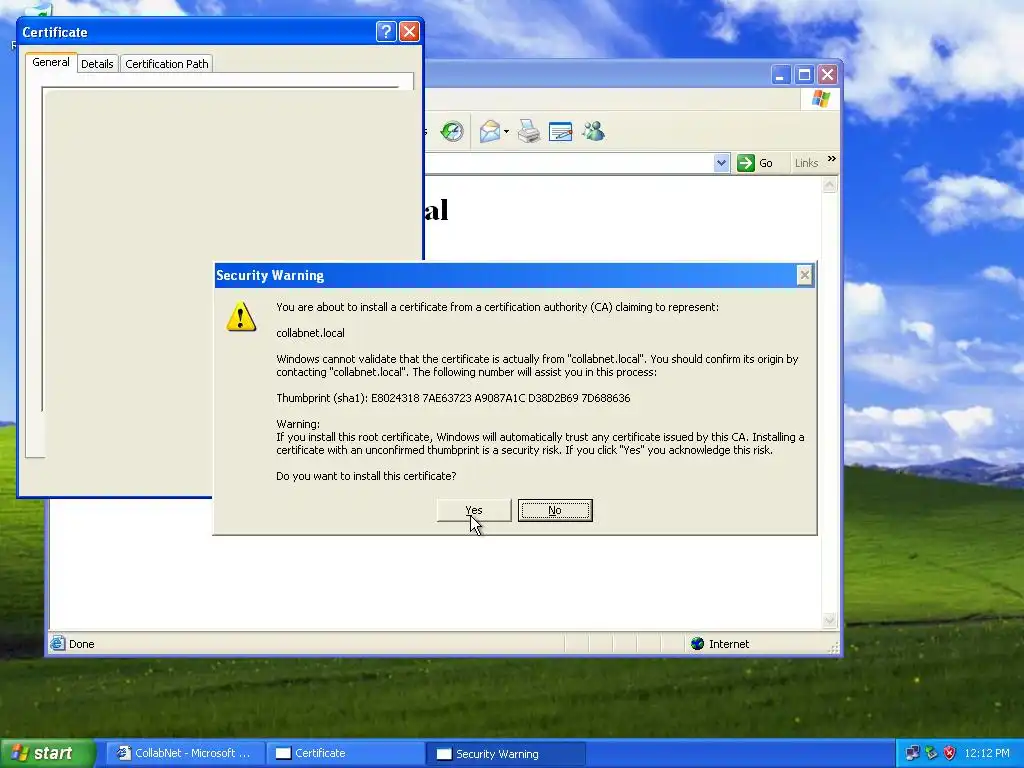1024x768 pixels.
Task: Click the address bar input field
Action: click(x=568, y=163)
